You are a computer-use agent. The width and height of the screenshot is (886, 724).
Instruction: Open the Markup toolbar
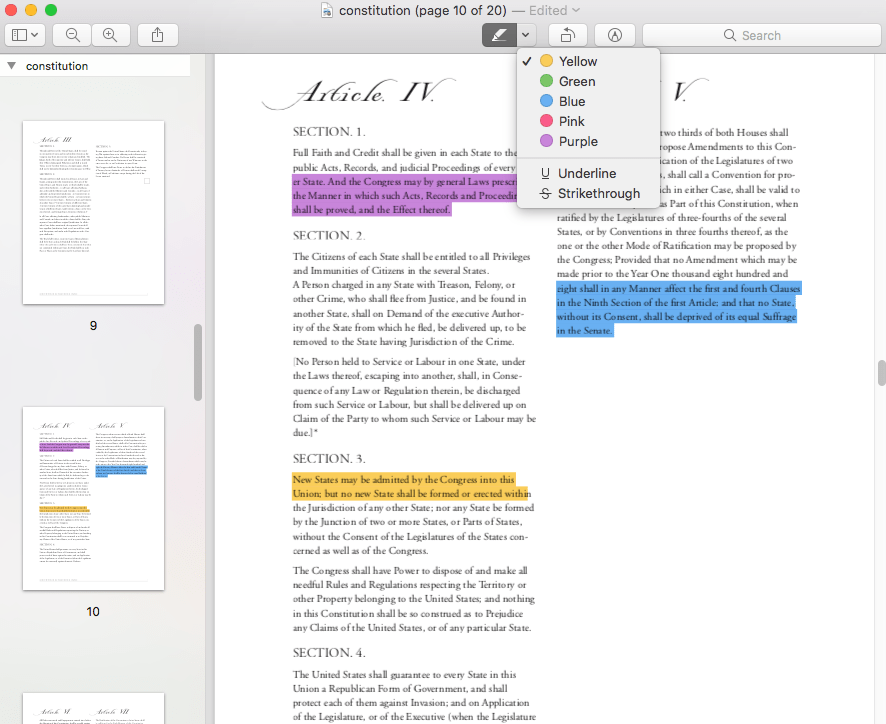(x=615, y=34)
